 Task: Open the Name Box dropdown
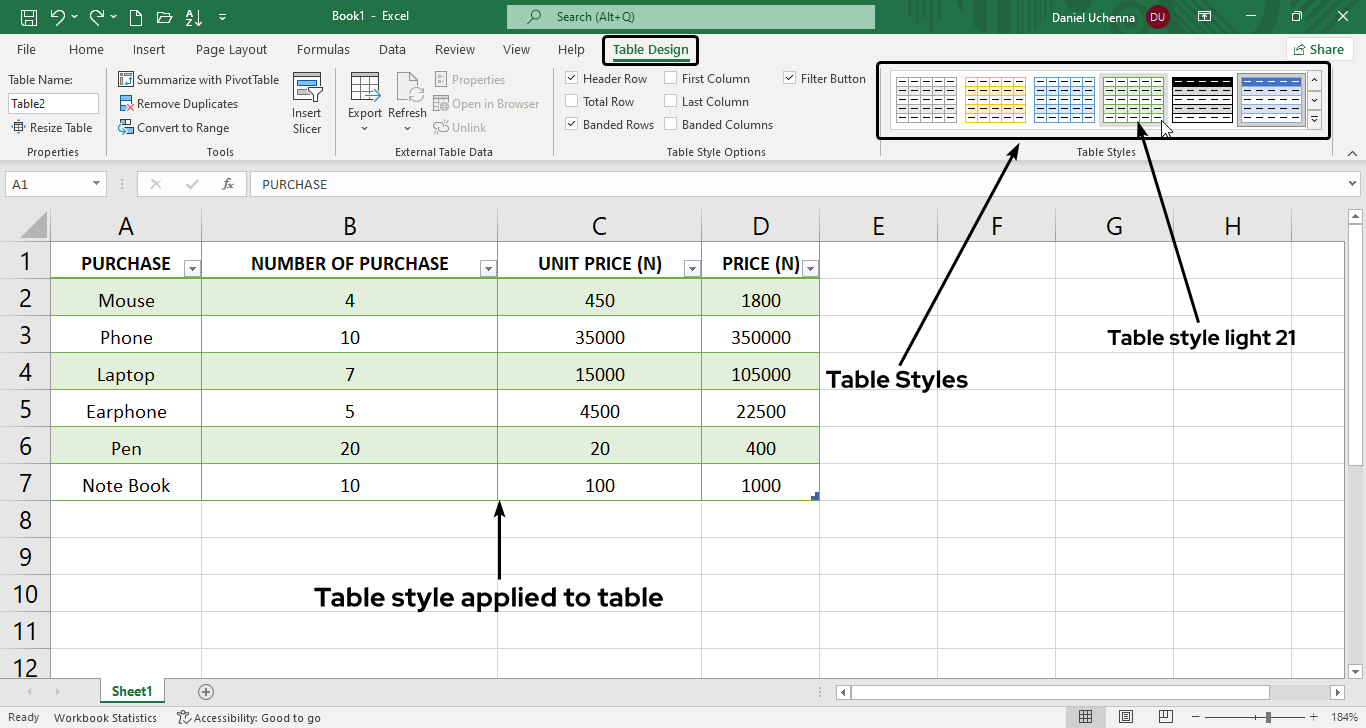click(x=95, y=184)
